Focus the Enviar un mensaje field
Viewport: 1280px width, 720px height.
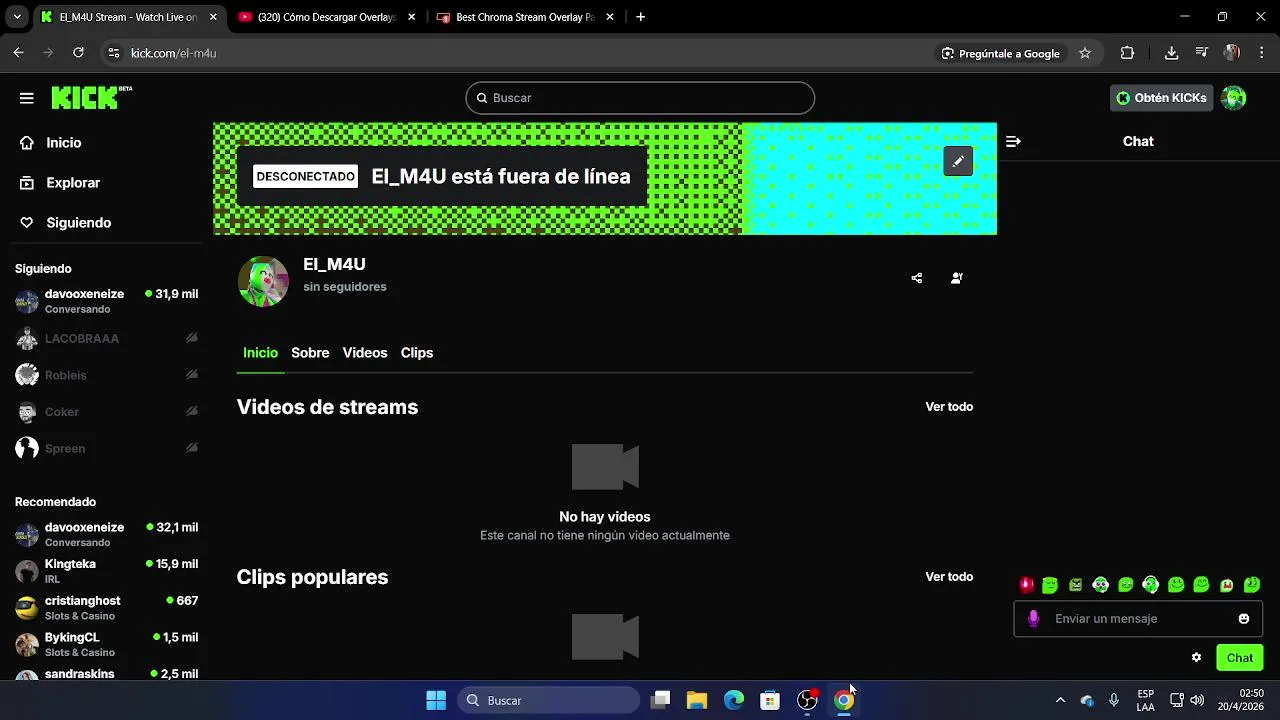[1138, 619]
